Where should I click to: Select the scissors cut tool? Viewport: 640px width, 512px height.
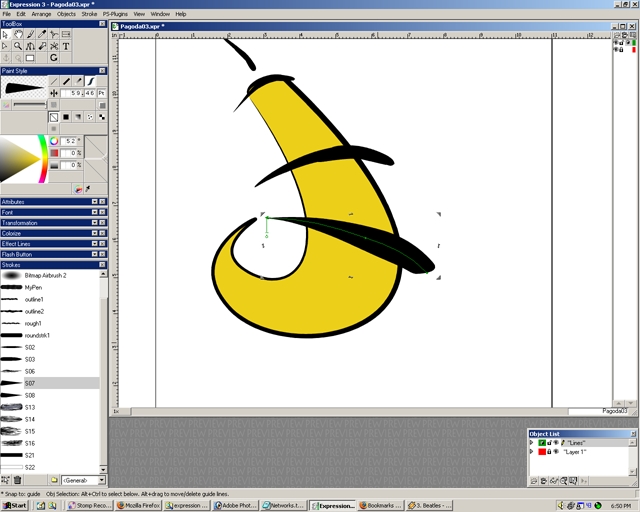54,46
